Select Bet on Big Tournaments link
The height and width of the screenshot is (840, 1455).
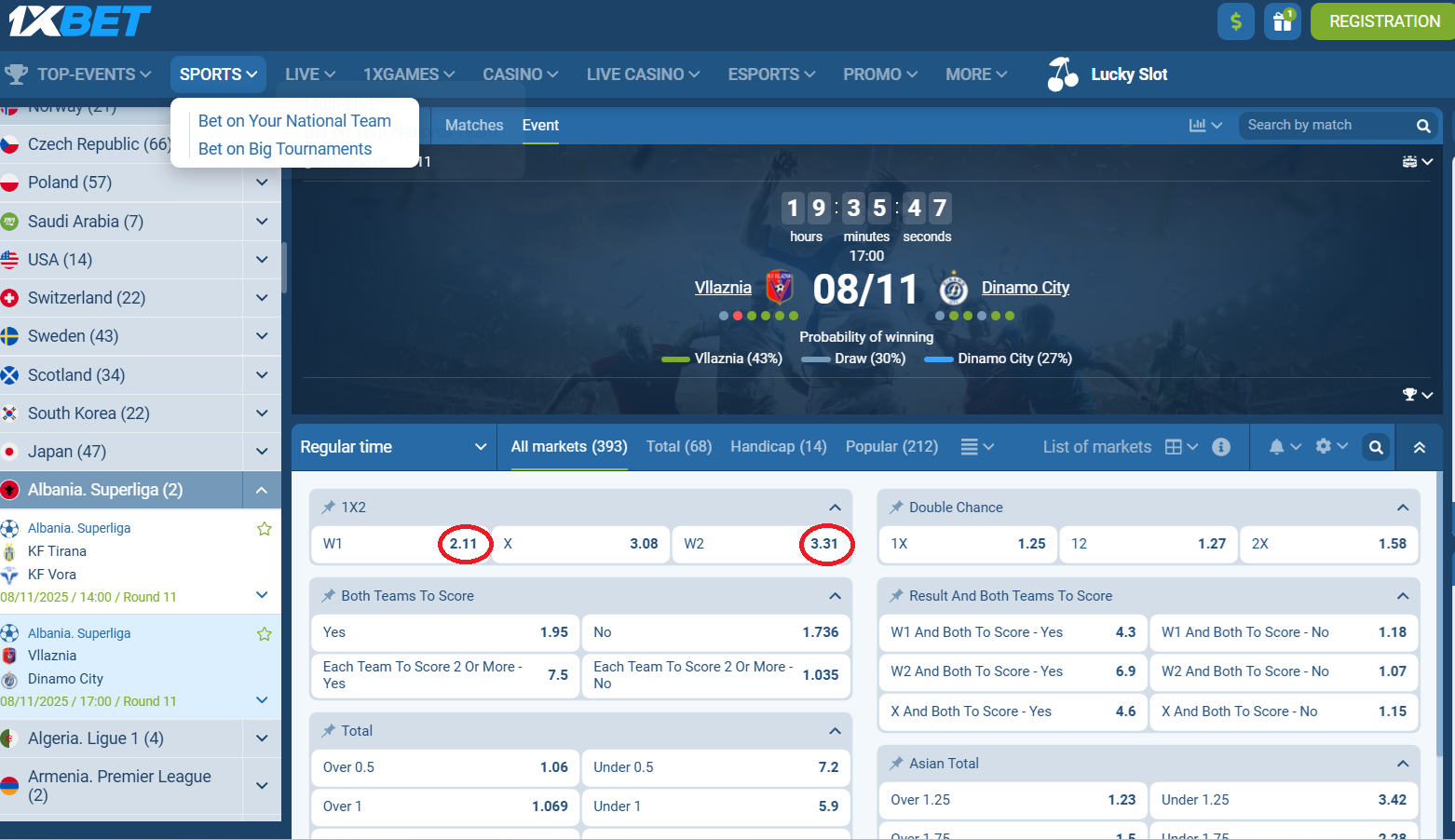(285, 149)
